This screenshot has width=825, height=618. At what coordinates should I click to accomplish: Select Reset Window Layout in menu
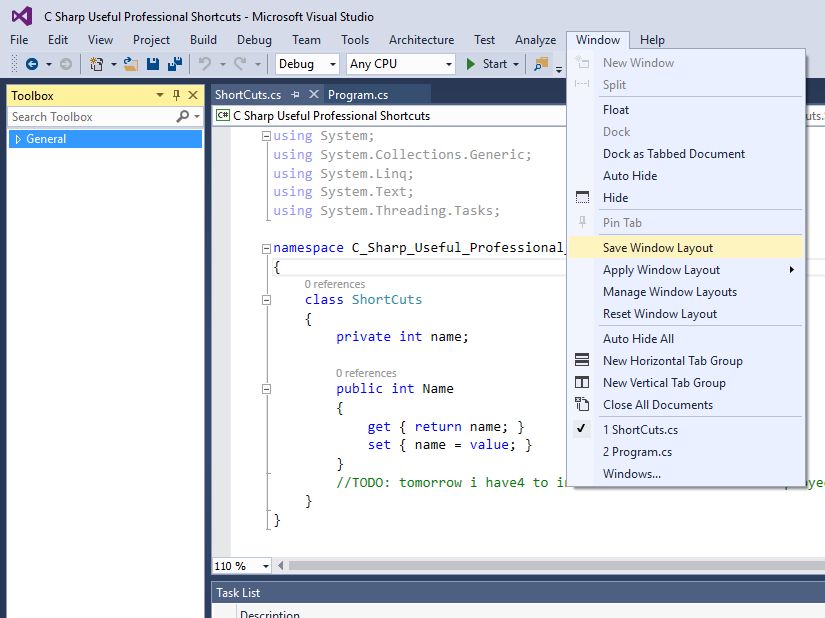(x=660, y=314)
